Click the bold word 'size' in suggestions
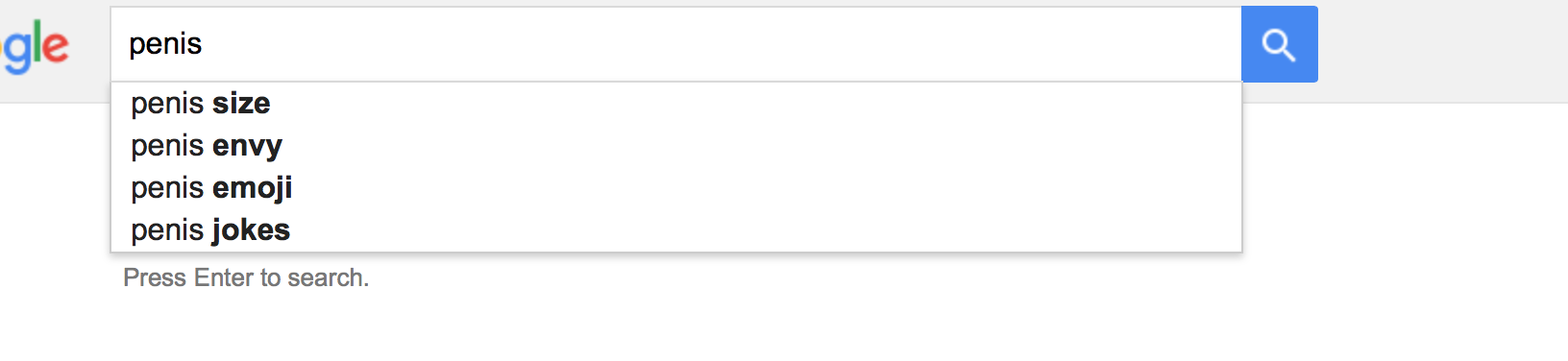1568x361 pixels. [241, 103]
